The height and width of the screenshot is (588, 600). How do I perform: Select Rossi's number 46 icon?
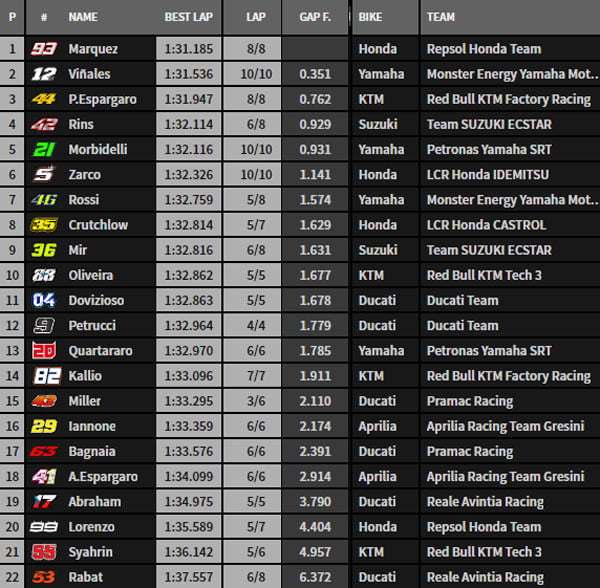[44, 200]
